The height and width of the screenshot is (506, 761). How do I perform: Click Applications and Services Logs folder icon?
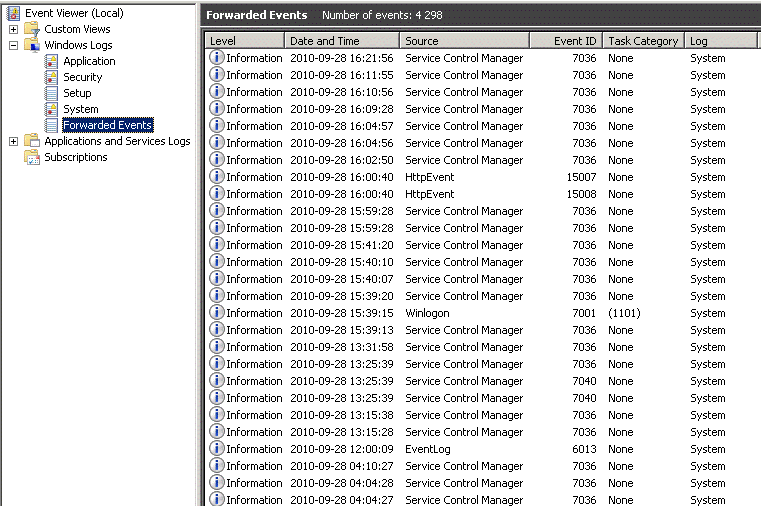[x=32, y=141]
